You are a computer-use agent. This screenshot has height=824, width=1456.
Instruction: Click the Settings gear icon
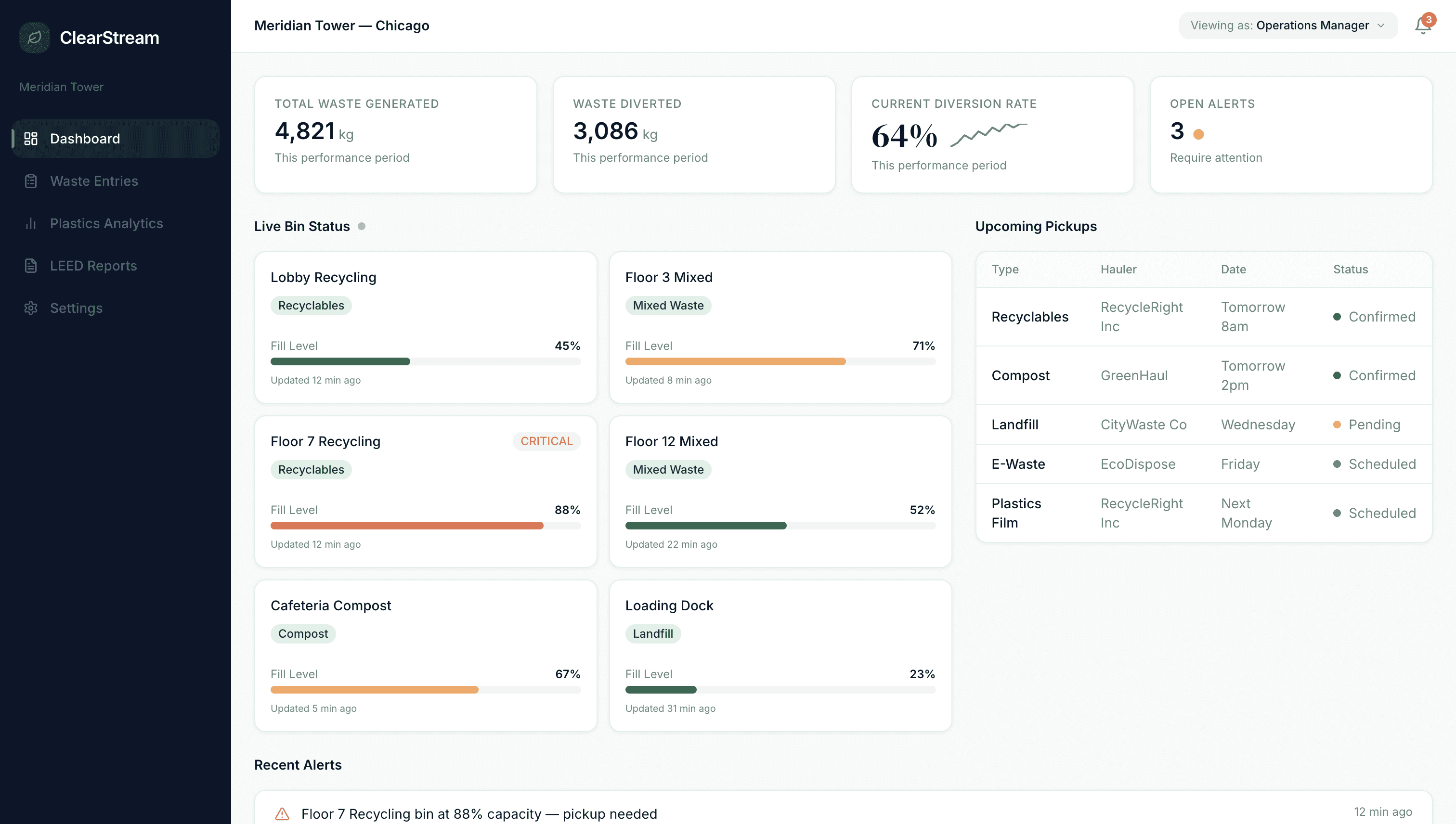[x=30, y=309]
